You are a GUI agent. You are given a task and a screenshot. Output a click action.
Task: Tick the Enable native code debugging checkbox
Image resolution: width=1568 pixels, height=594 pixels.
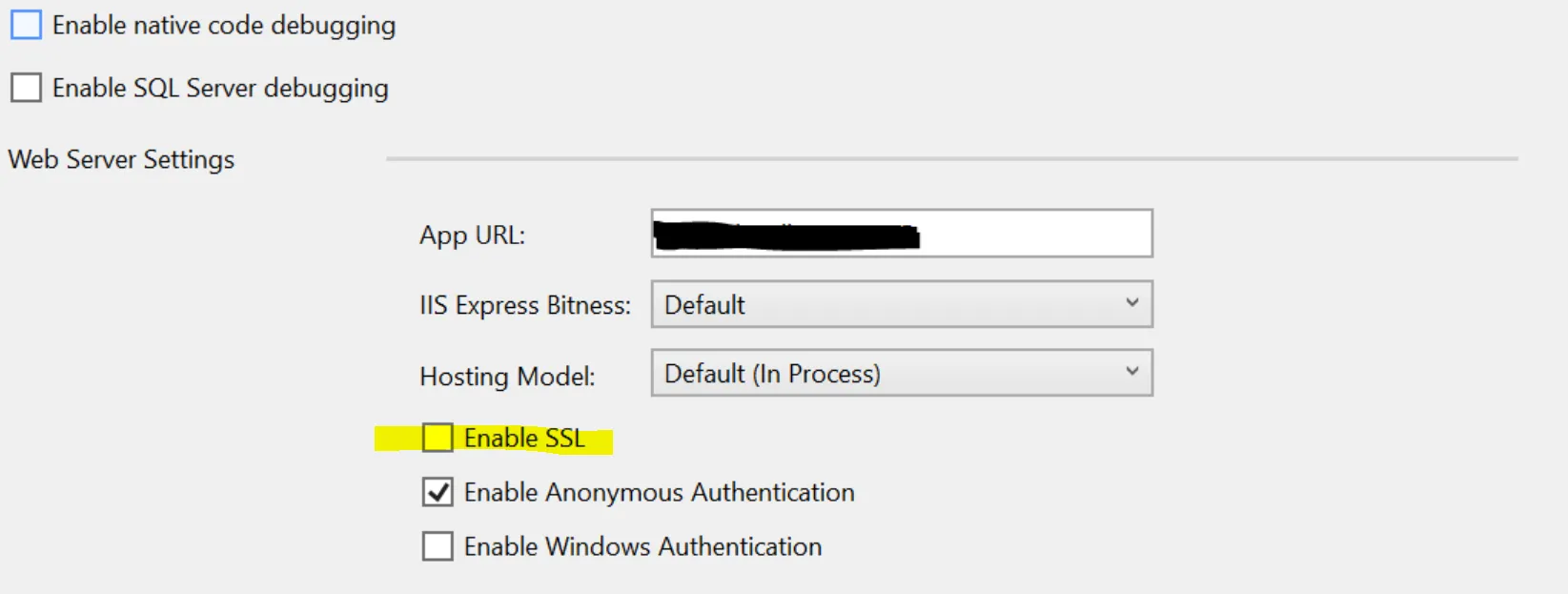tap(26, 25)
